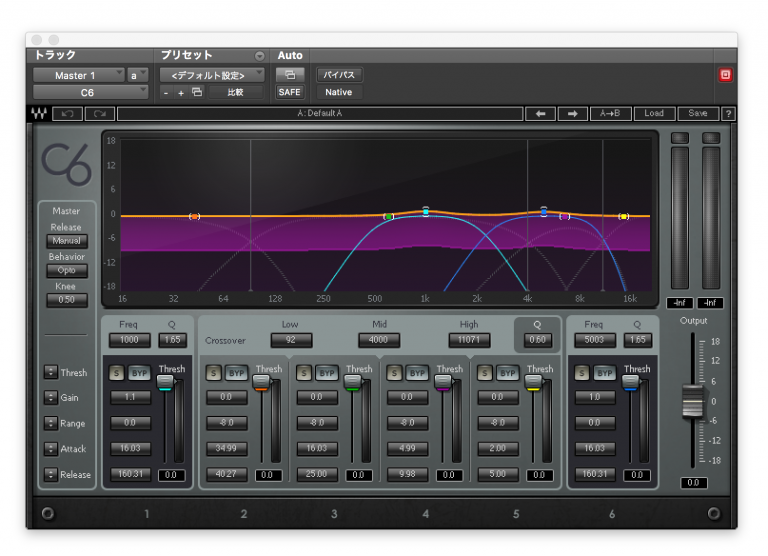The image size is (768, 556).
Task: Solo band 3 with S button
Action: pyautogui.click(x=304, y=373)
